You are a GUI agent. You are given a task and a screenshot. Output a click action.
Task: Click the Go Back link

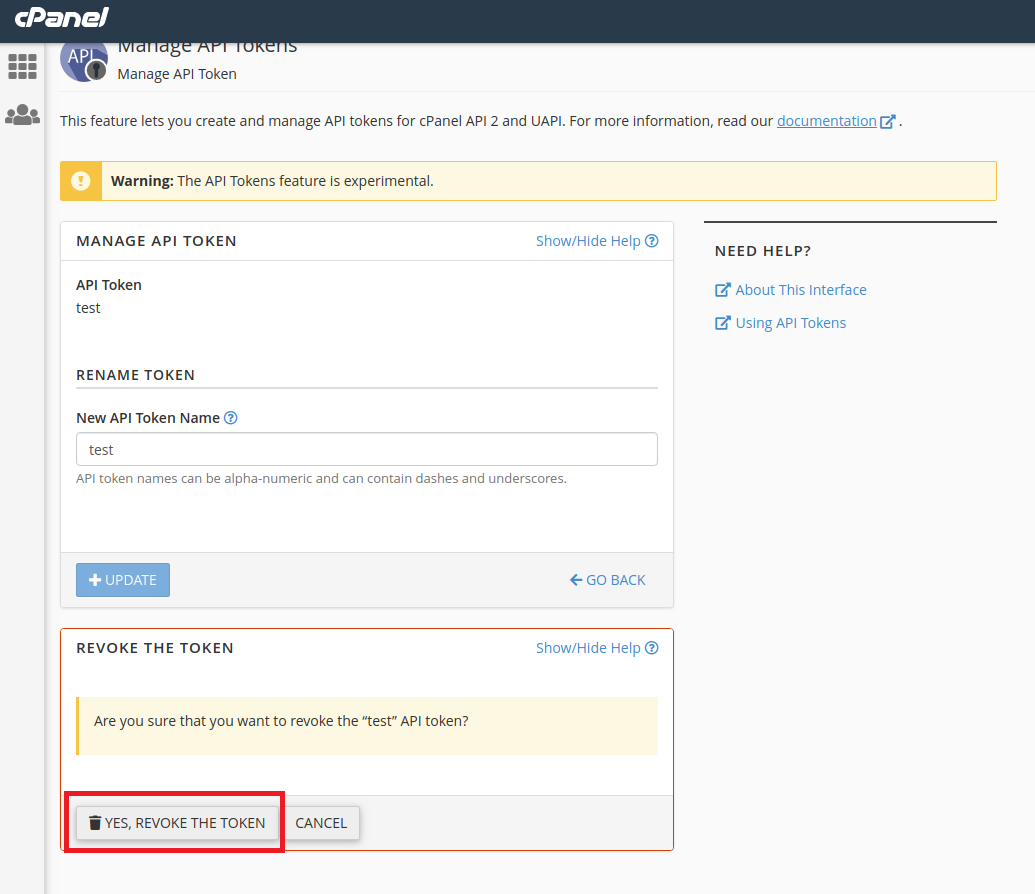click(x=607, y=579)
